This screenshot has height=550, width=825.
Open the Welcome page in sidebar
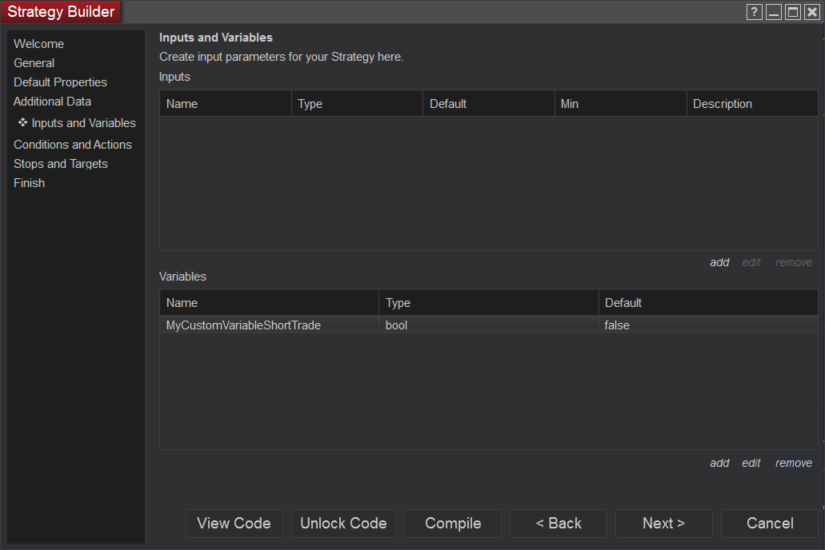(39, 44)
